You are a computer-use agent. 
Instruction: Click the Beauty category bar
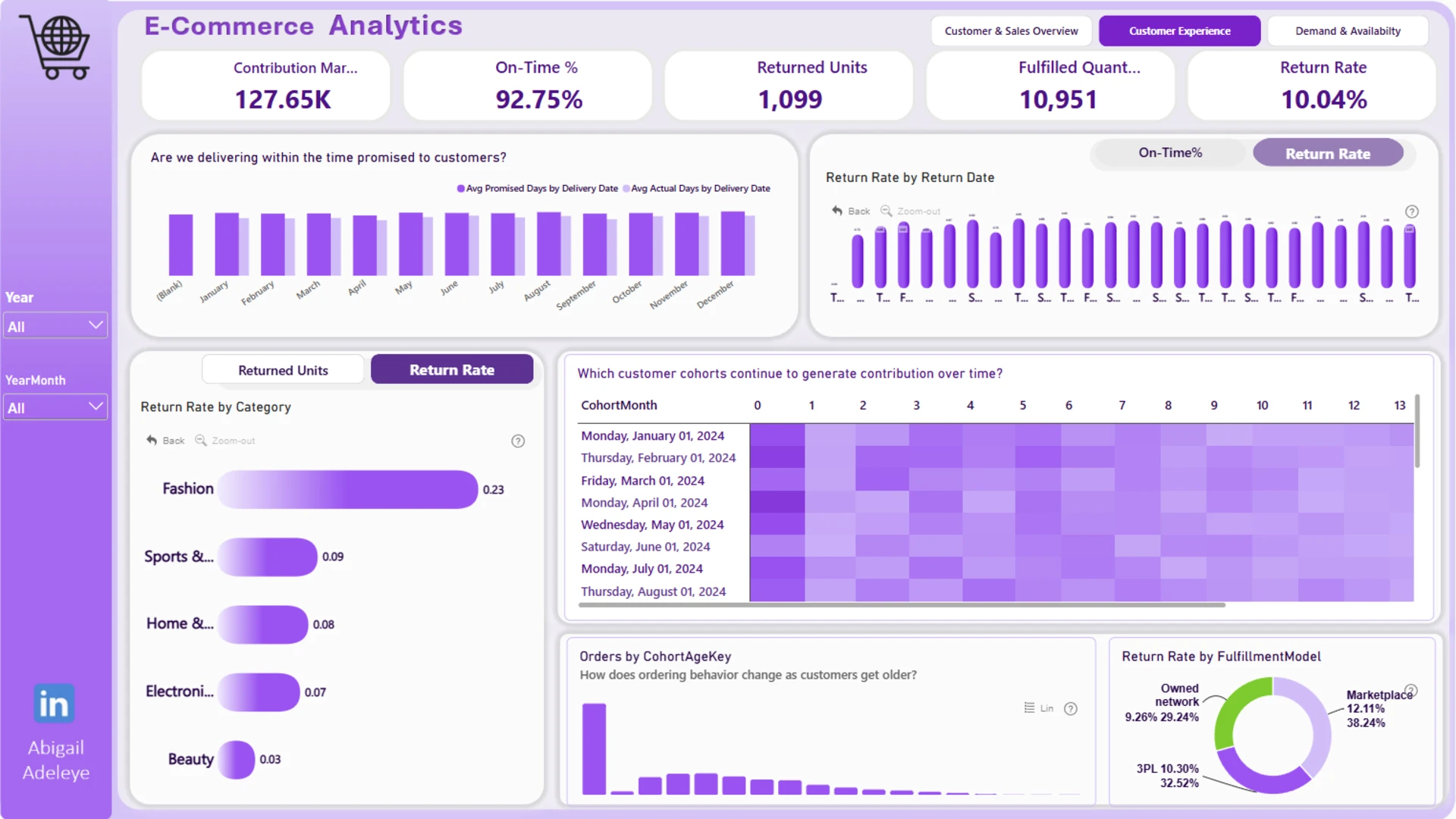coord(237,759)
